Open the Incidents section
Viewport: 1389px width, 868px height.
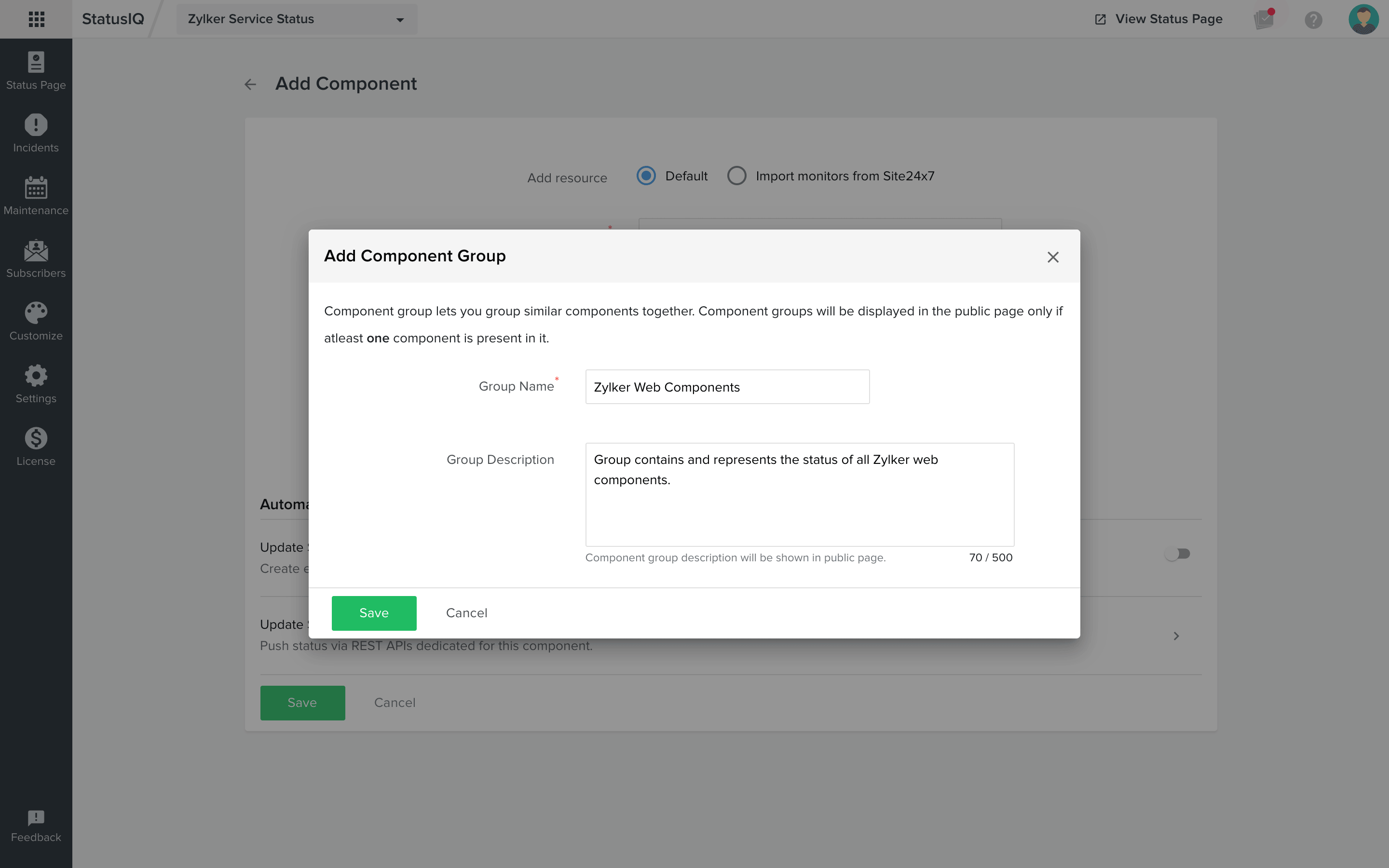(36, 133)
